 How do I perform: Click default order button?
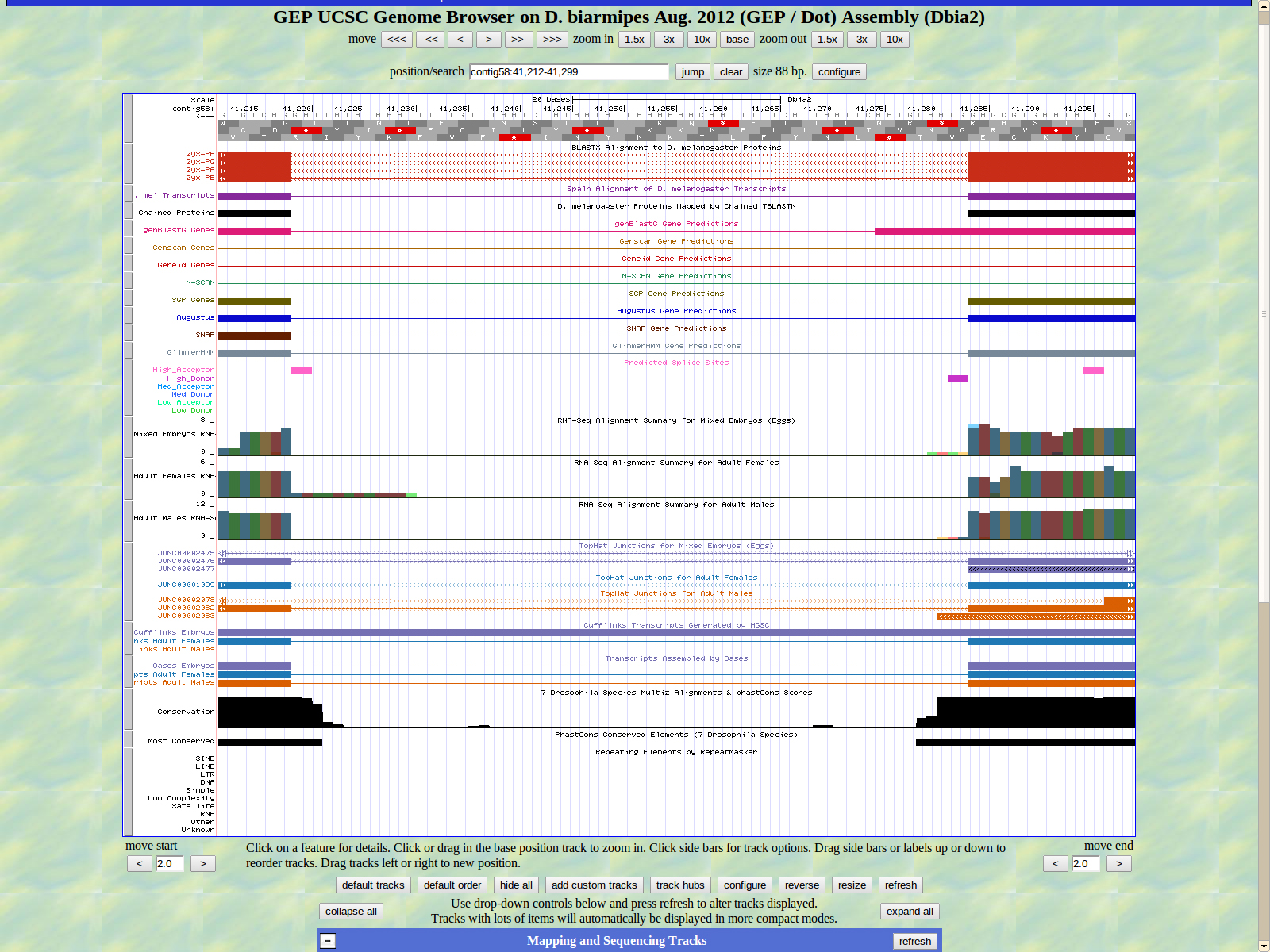[452, 885]
